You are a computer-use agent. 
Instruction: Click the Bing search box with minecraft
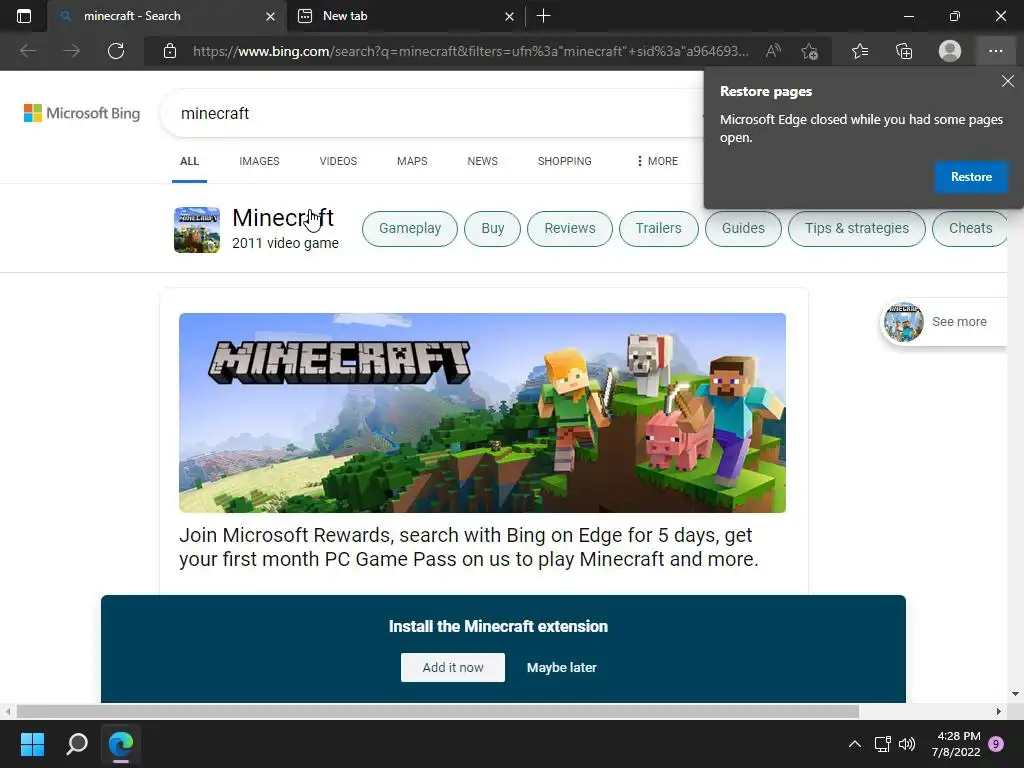[431, 114]
